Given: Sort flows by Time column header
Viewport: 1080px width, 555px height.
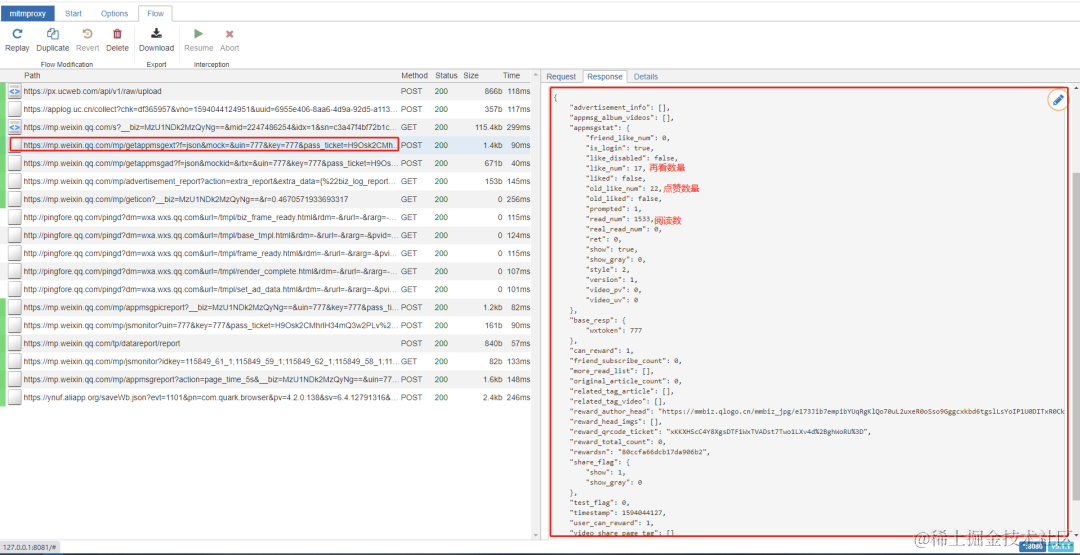Looking at the screenshot, I should click(512, 76).
